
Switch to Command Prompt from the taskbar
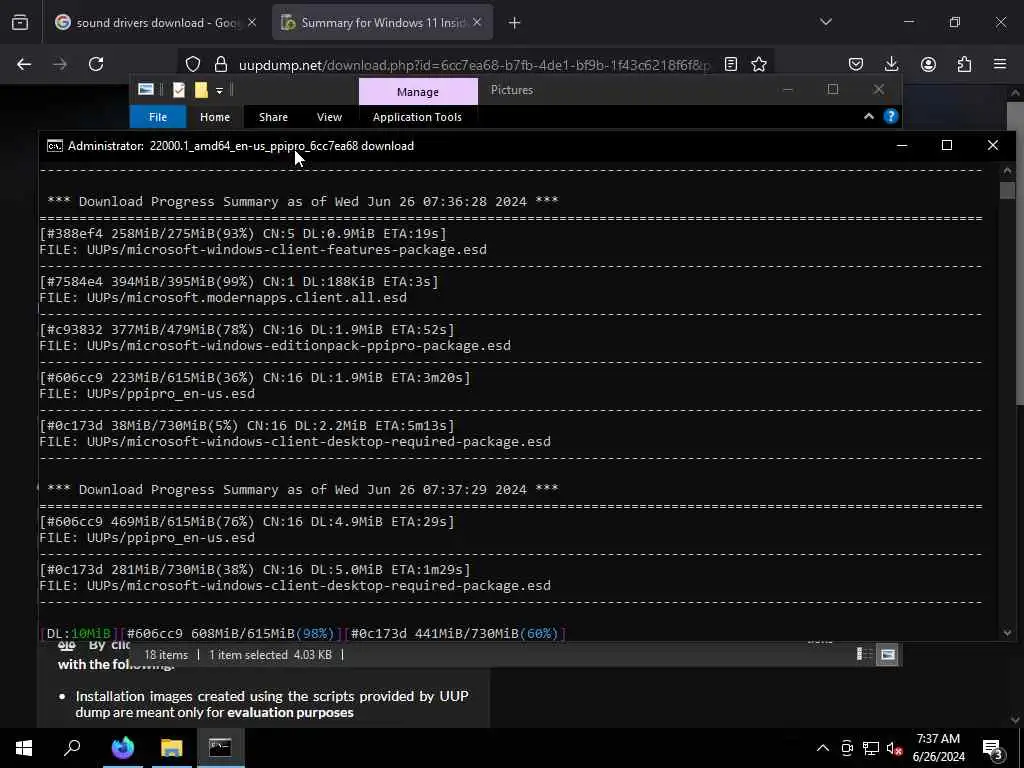(220, 747)
